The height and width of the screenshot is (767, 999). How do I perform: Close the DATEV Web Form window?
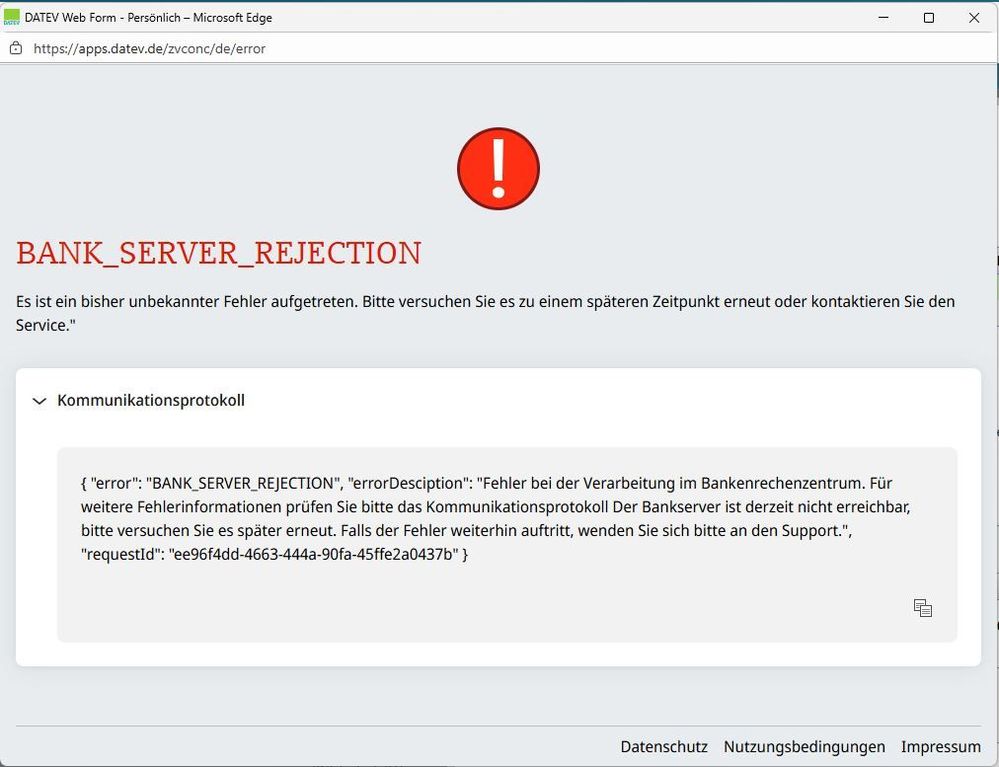(x=974, y=17)
